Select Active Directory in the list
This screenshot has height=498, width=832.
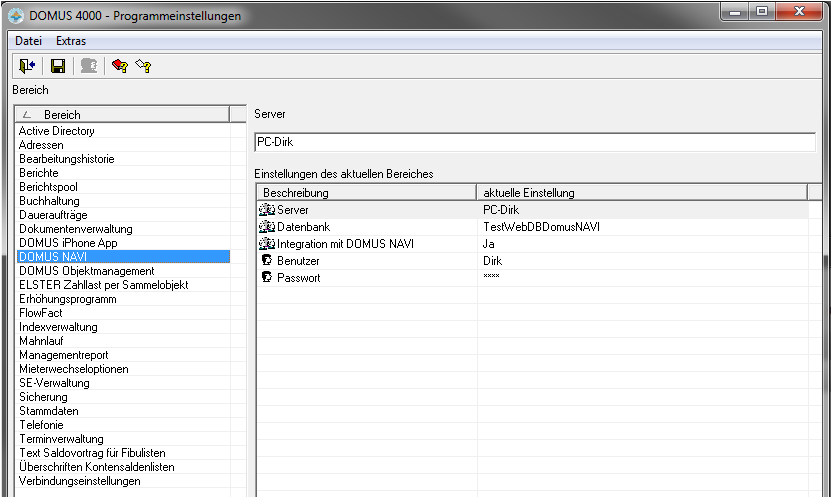click(x=124, y=130)
